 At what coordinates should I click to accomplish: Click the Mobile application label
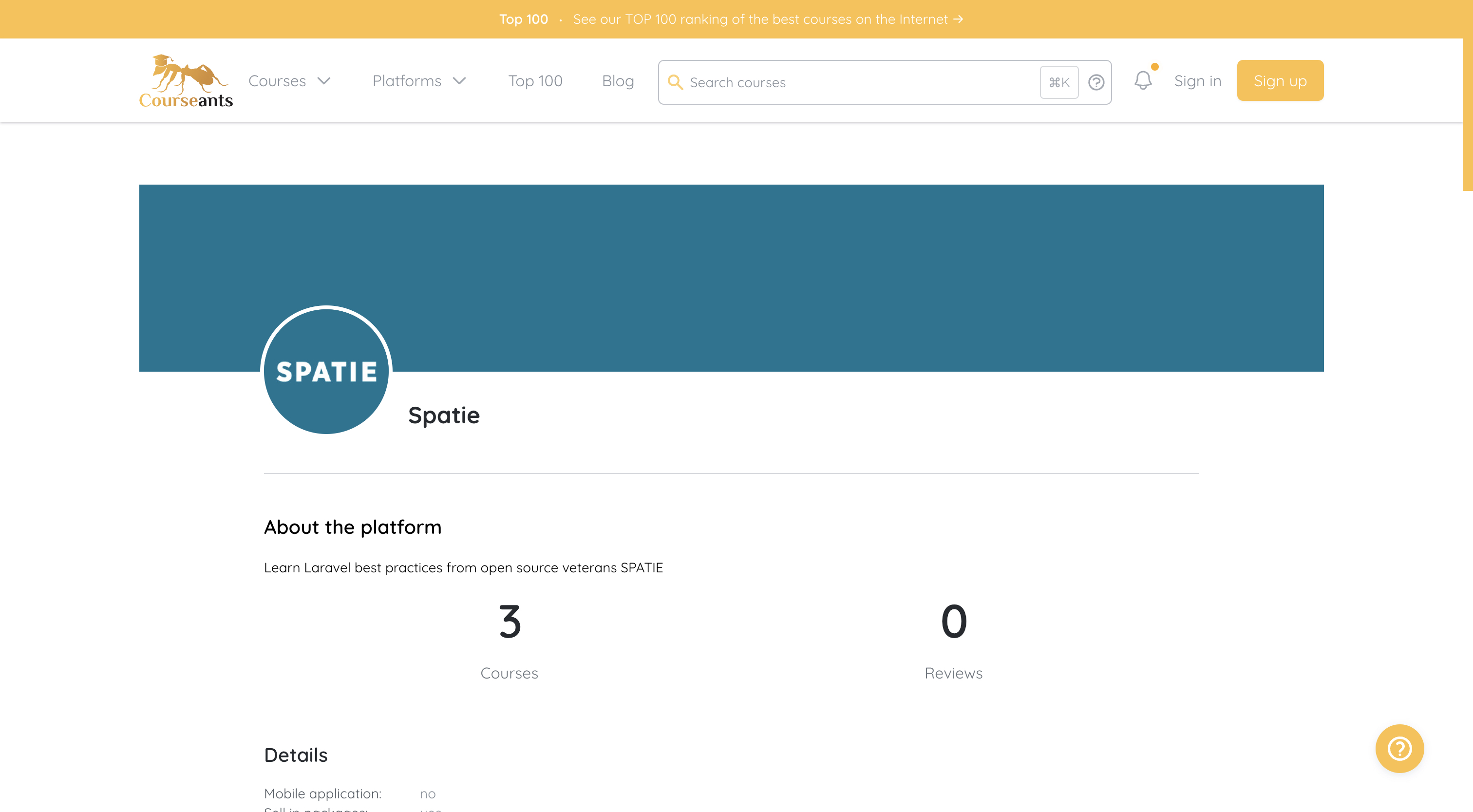tap(322, 793)
